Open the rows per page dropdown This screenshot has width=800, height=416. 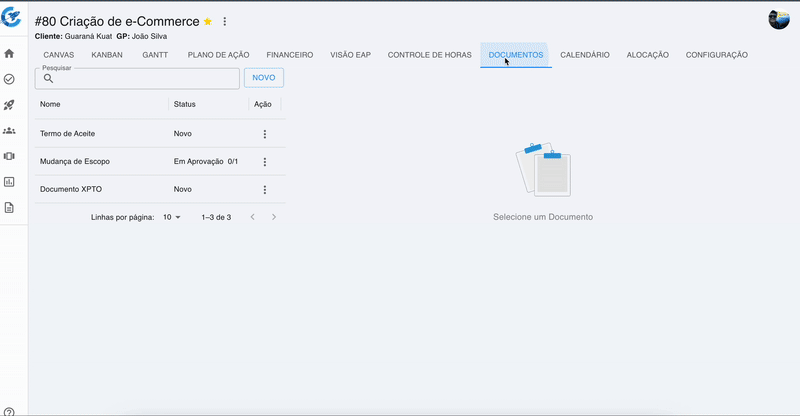tap(171, 217)
